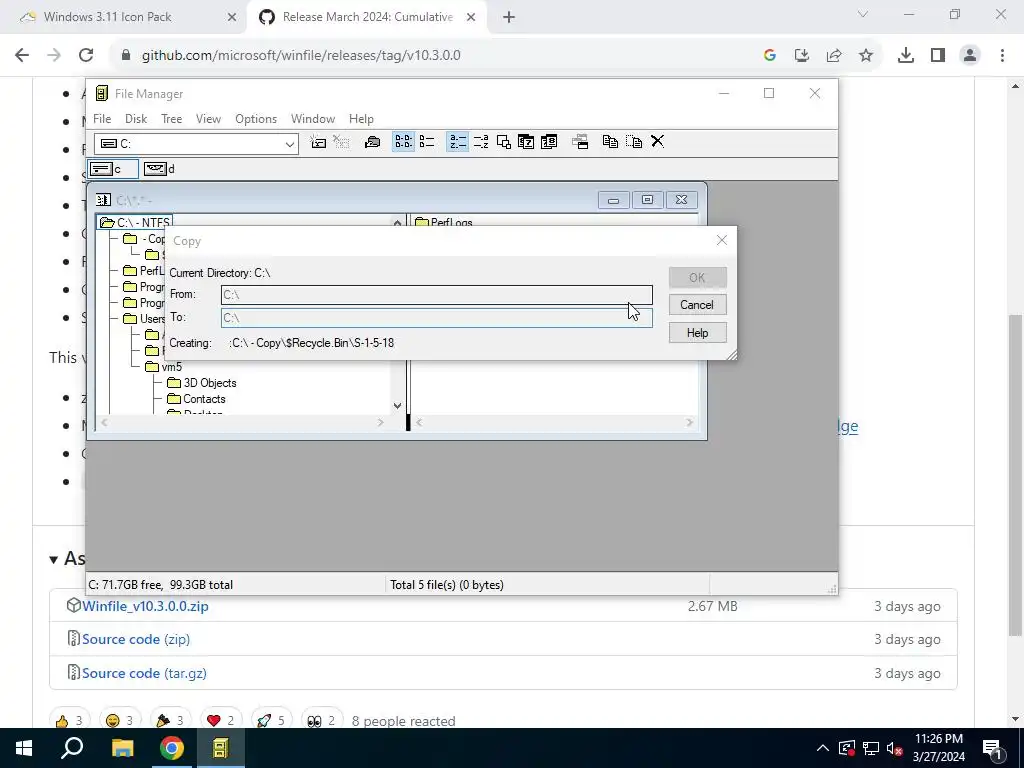Open the Chrome three-dot menu

(1002, 56)
